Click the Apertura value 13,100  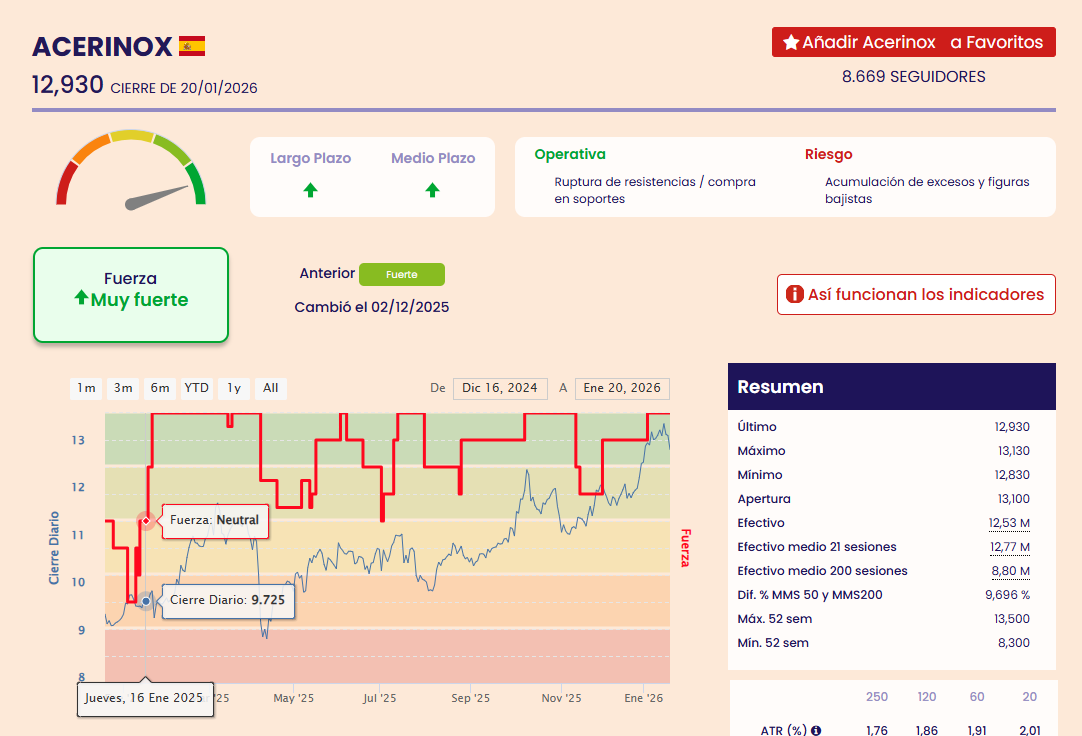coord(1014,499)
